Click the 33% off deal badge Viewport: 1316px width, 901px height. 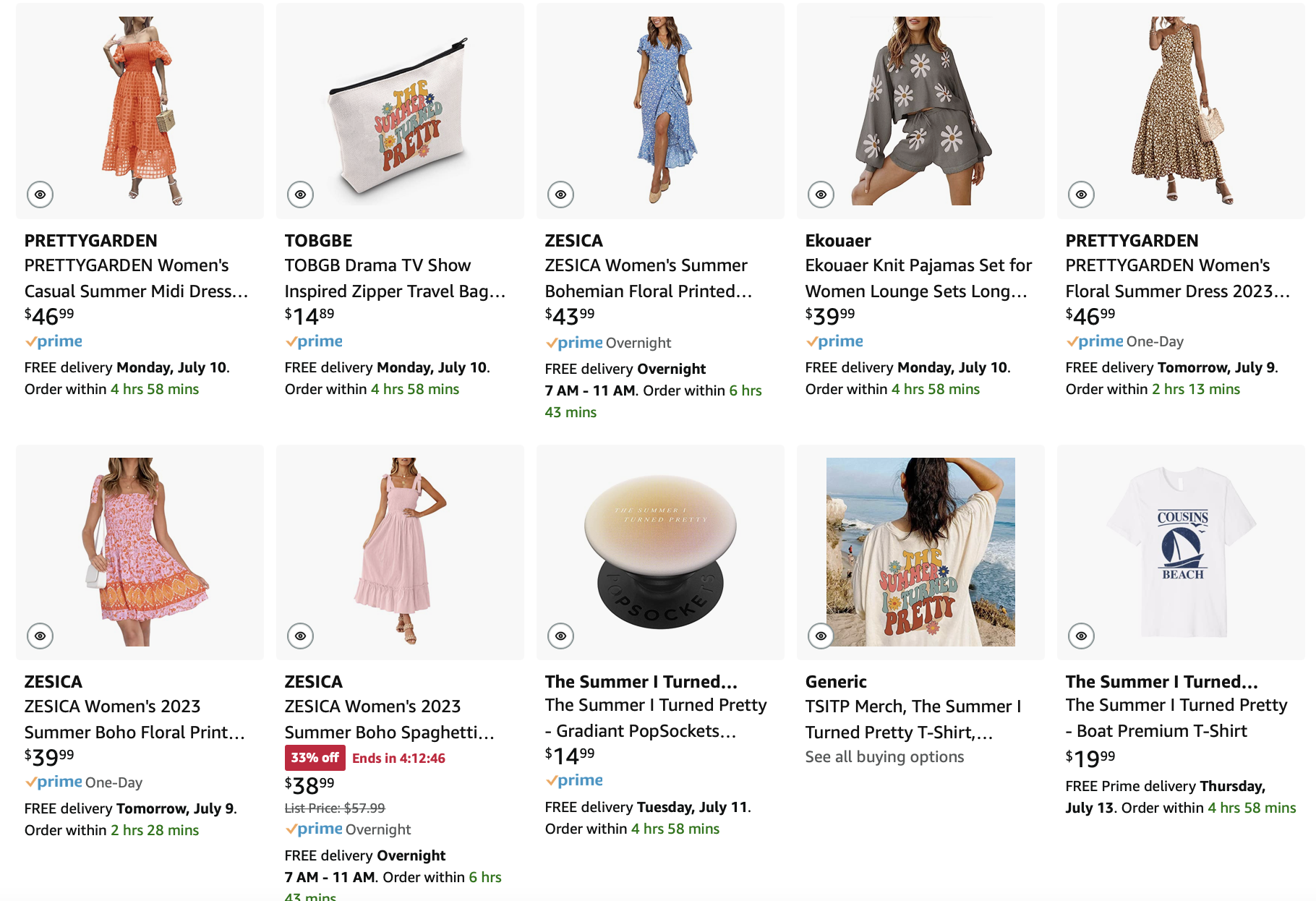tap(315, 758)
